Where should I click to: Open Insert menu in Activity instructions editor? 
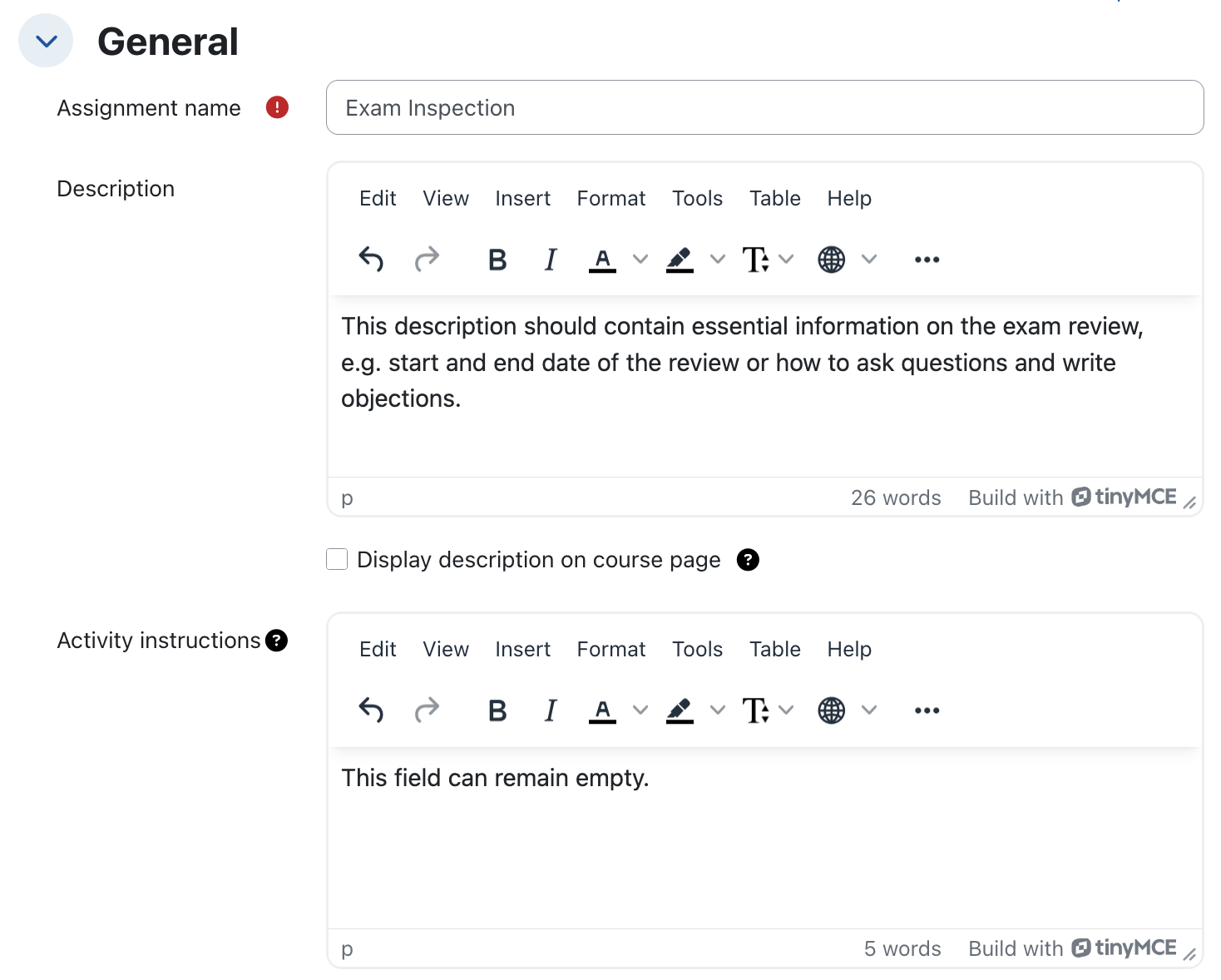522,649
